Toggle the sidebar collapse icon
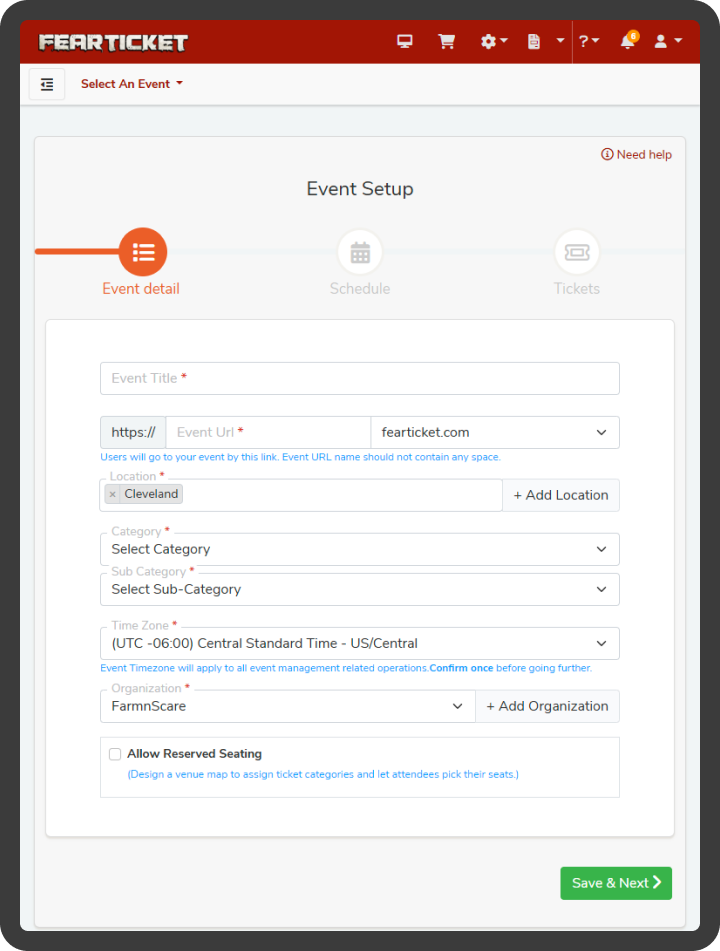The image size is (720, 951). pos(47,85)
